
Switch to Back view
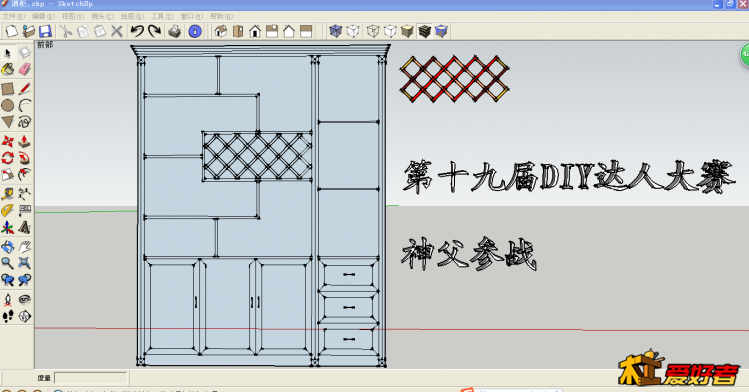pos(289,32)
